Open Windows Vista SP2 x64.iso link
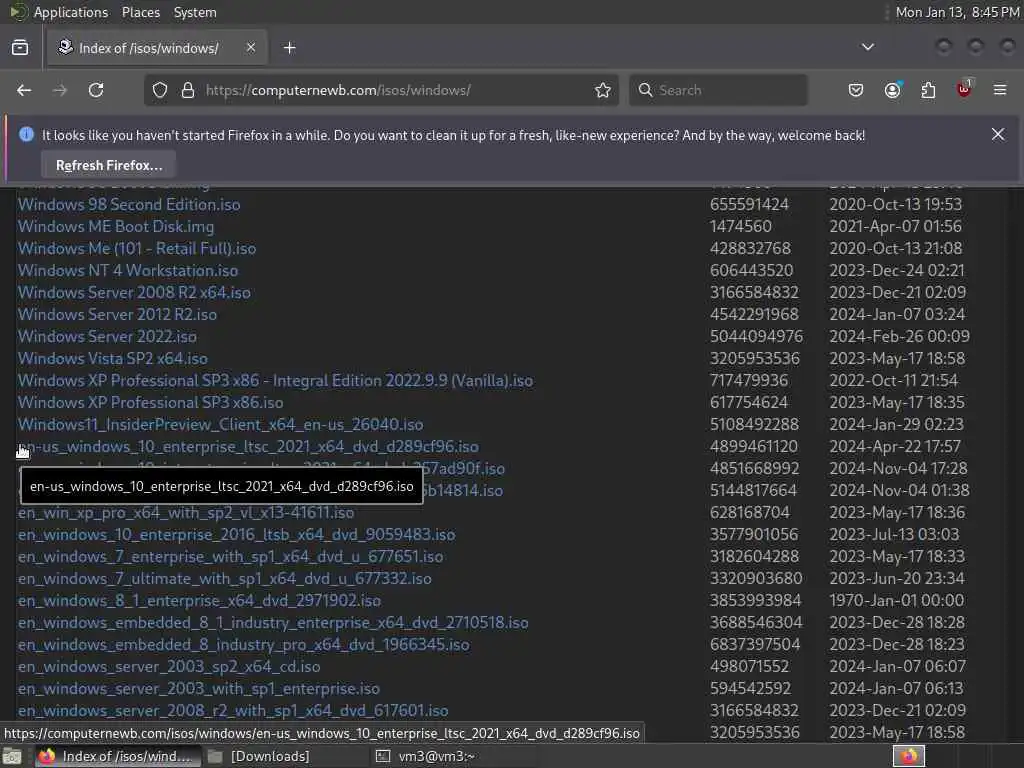 (113, 359)
